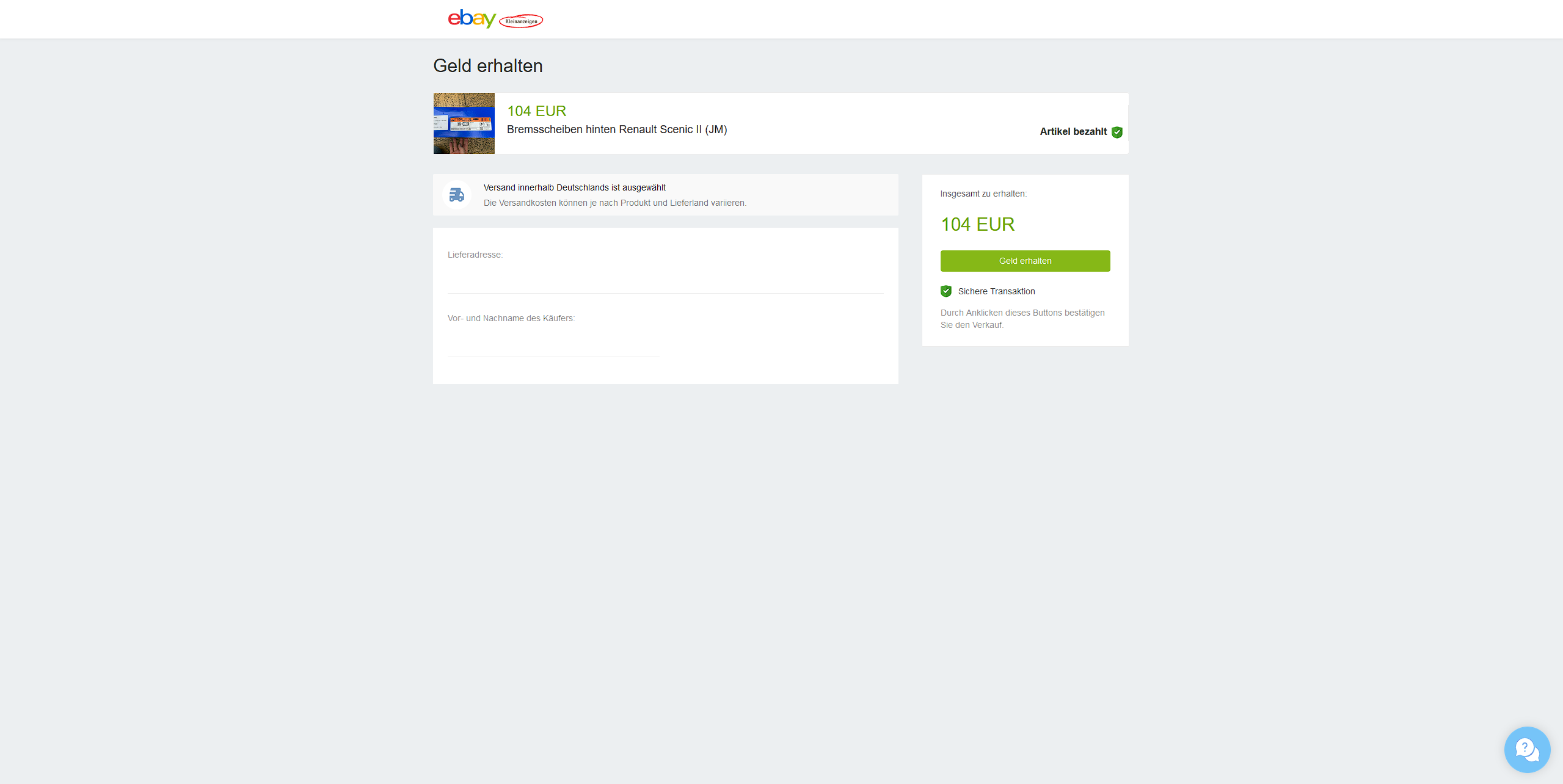
Task: Click the delivery truck icon
Action: [x=457, y=195]
